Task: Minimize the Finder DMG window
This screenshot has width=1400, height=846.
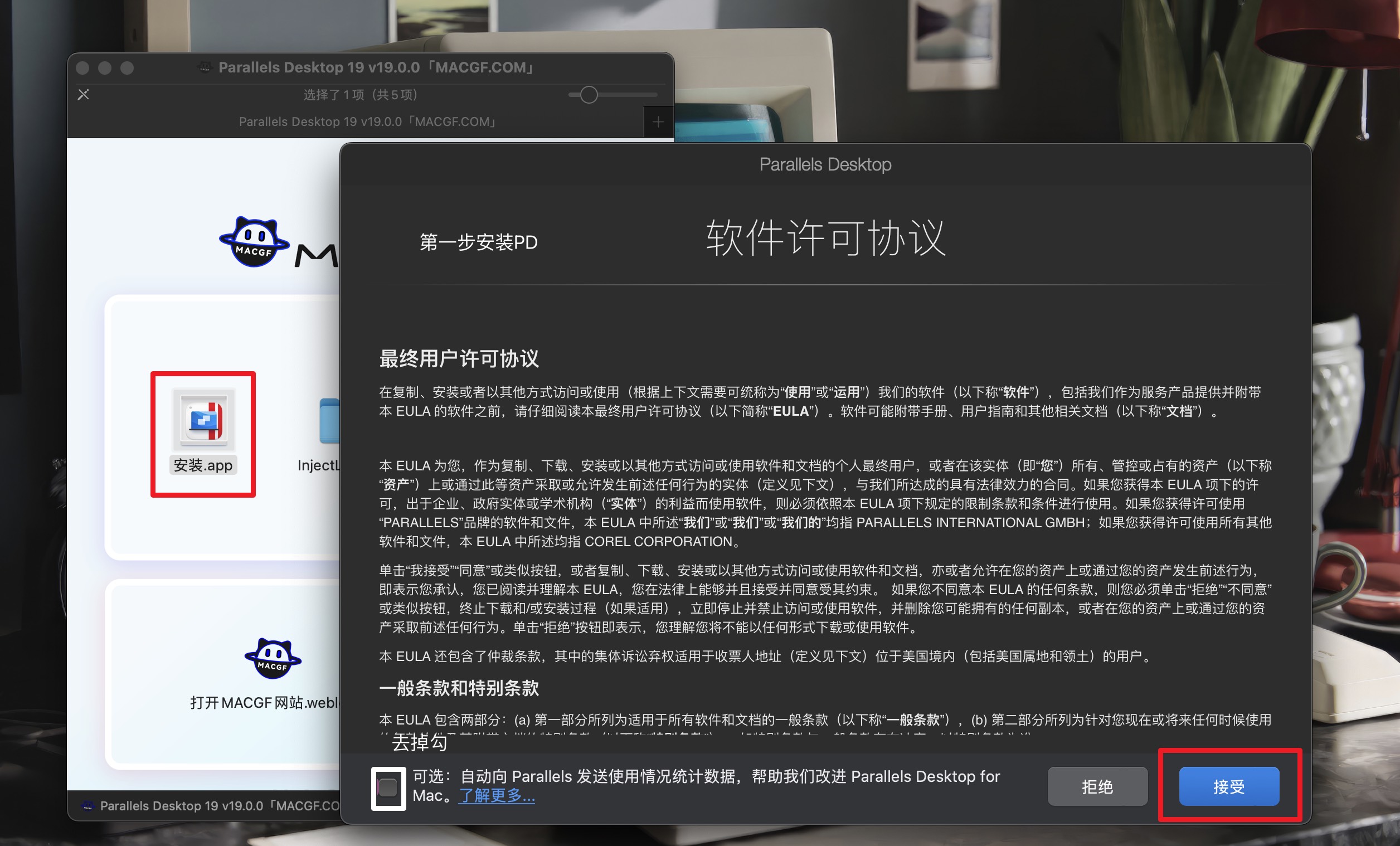Action: coord(104,67)
